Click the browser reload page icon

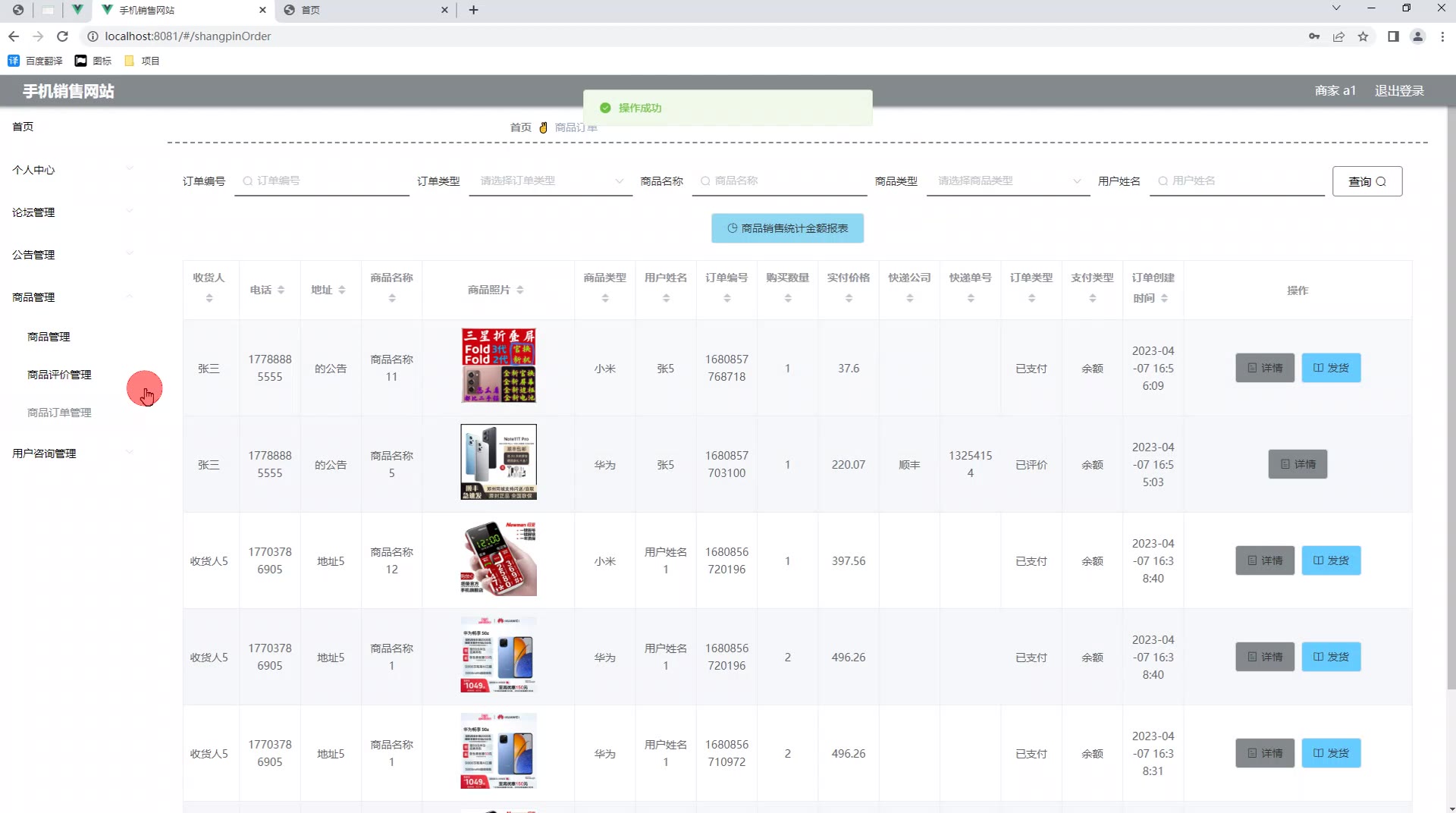tap(63, 36)
